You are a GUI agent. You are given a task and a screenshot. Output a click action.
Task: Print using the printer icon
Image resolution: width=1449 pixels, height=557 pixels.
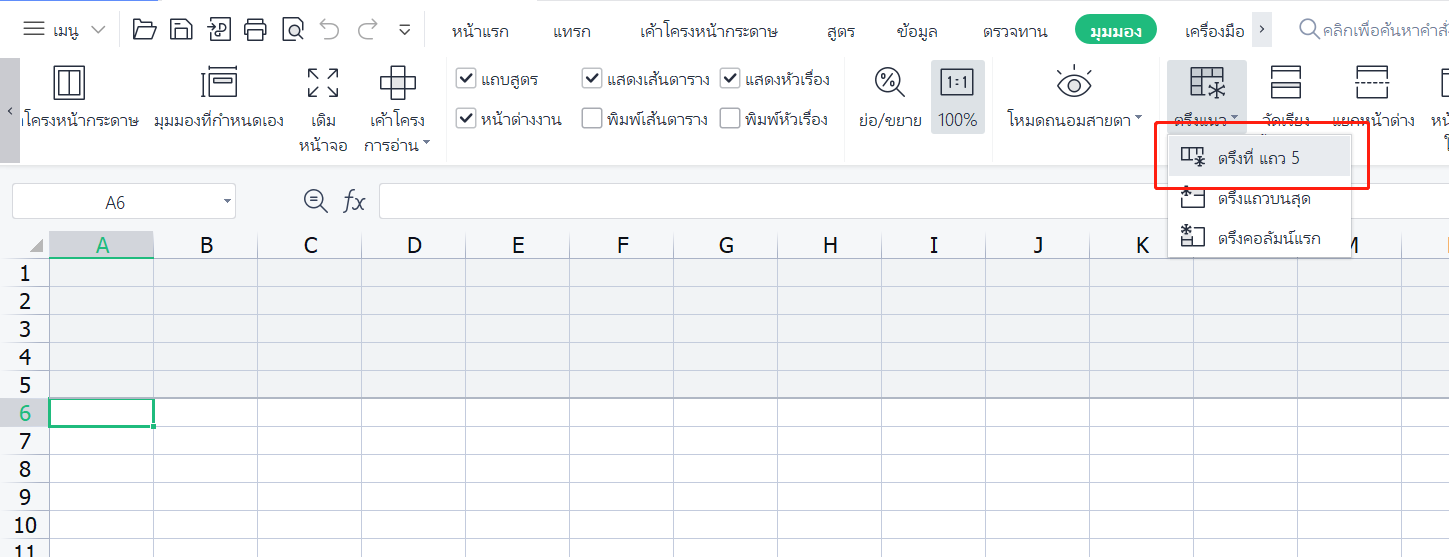(x=255, y=29)
